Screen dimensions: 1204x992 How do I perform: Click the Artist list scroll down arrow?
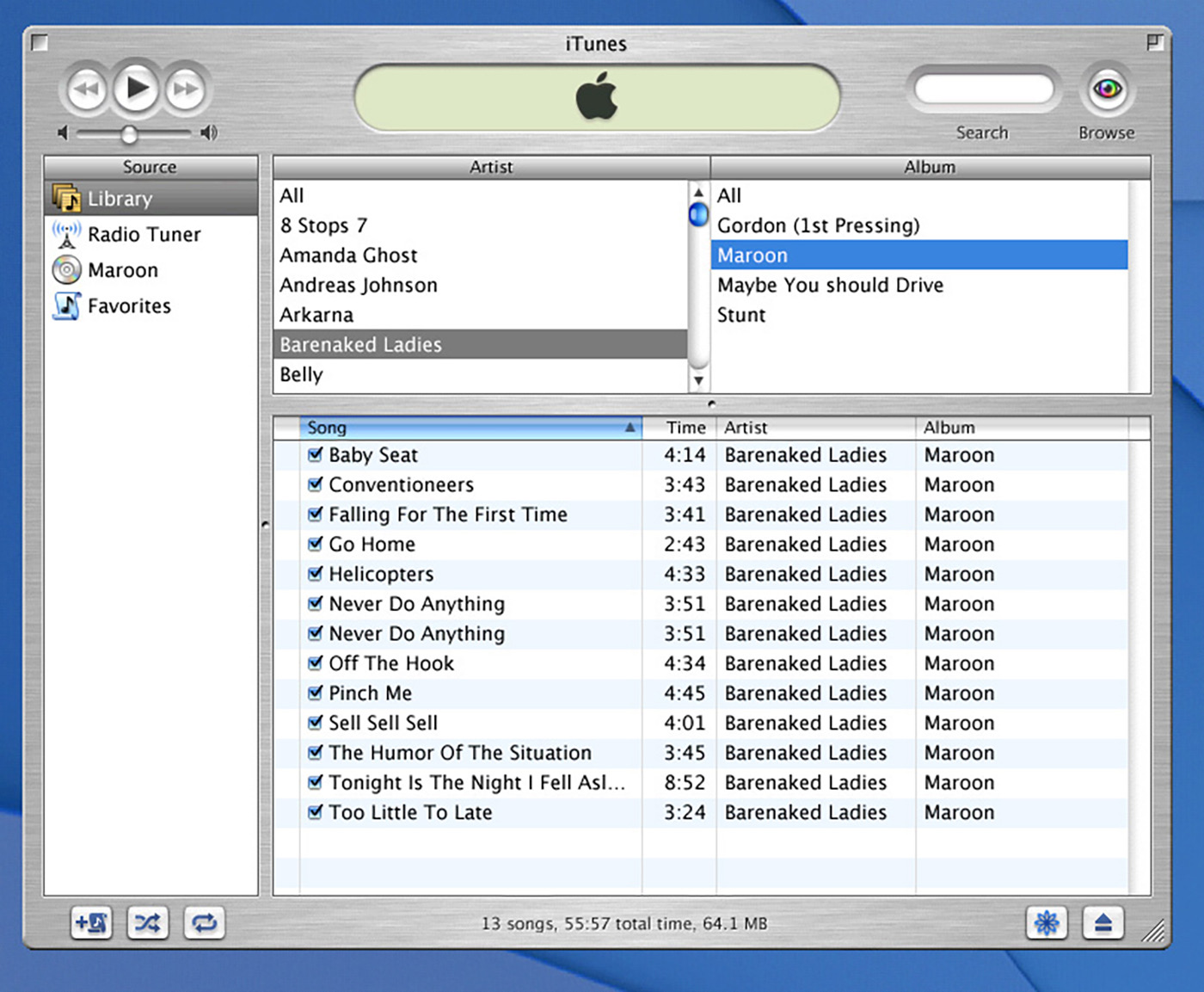click(x=699, y=380)
